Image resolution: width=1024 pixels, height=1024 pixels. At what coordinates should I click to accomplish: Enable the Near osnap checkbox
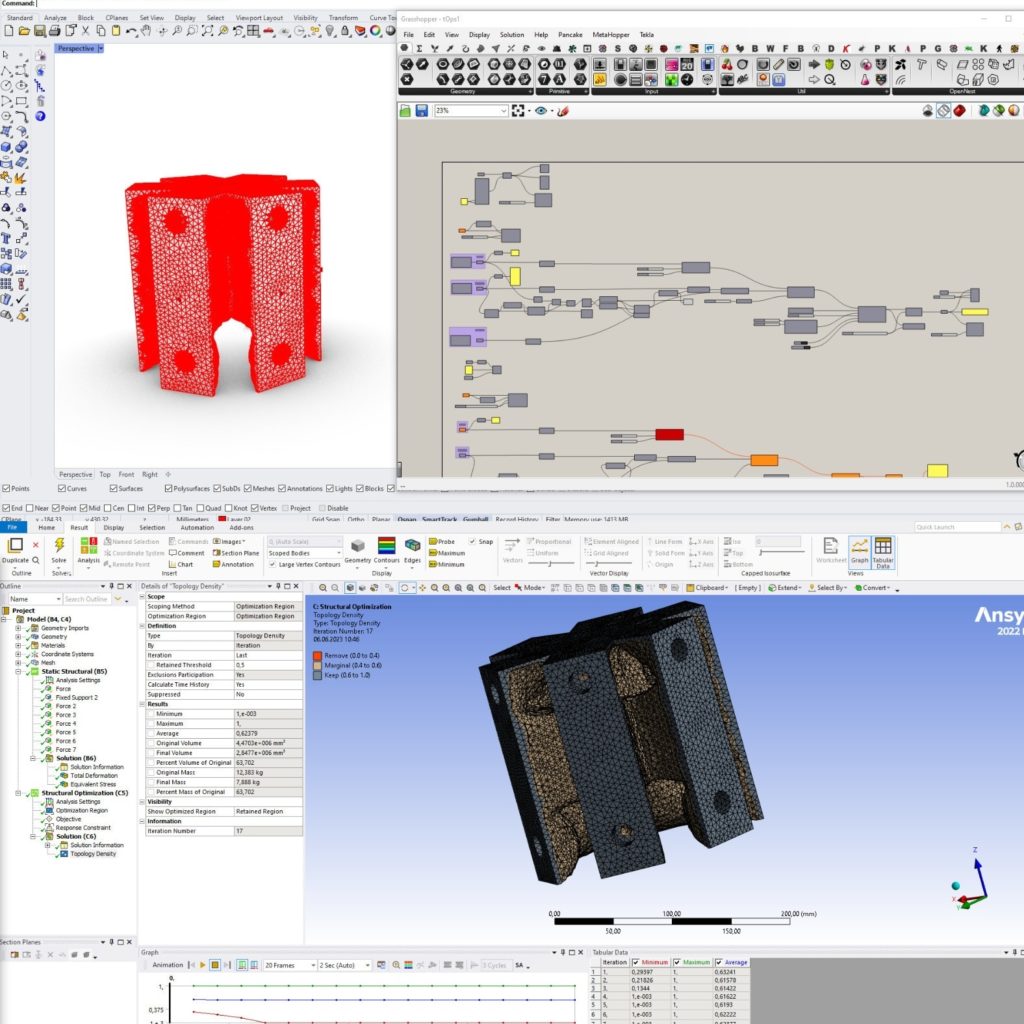coord(29,508)
